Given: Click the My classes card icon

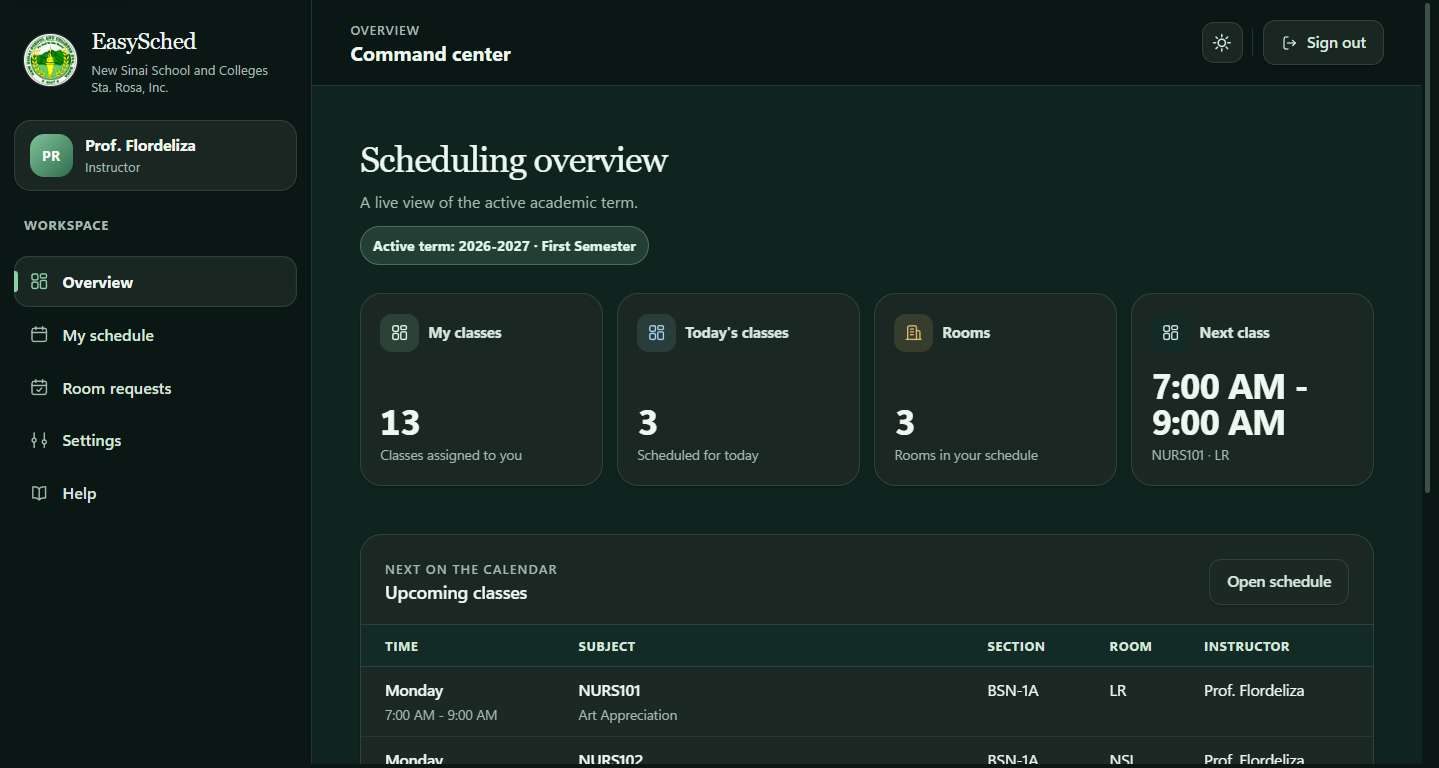Looking at the screenshot, I should click(399, 333).
